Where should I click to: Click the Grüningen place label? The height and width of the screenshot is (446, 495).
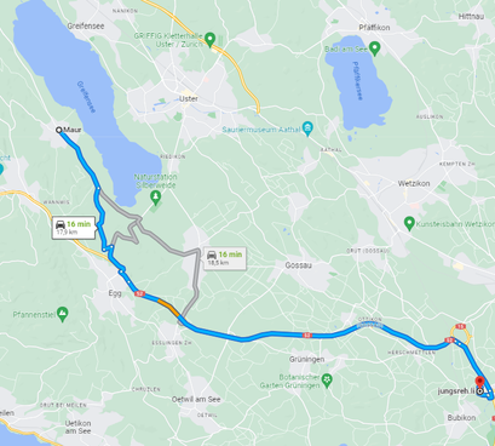(307, 359)
